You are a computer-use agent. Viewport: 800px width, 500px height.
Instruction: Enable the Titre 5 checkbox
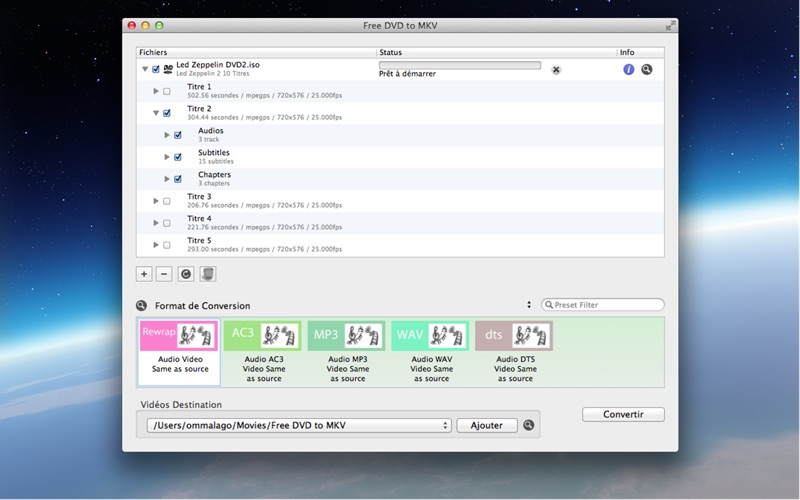[167, 245]
